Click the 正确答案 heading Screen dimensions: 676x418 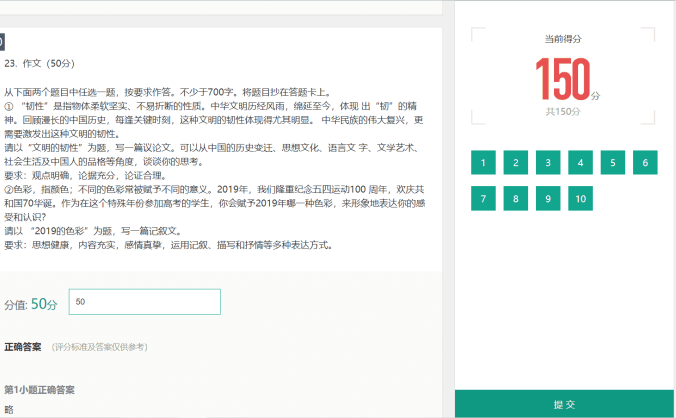pyautogui.click(x=23, y=347)
